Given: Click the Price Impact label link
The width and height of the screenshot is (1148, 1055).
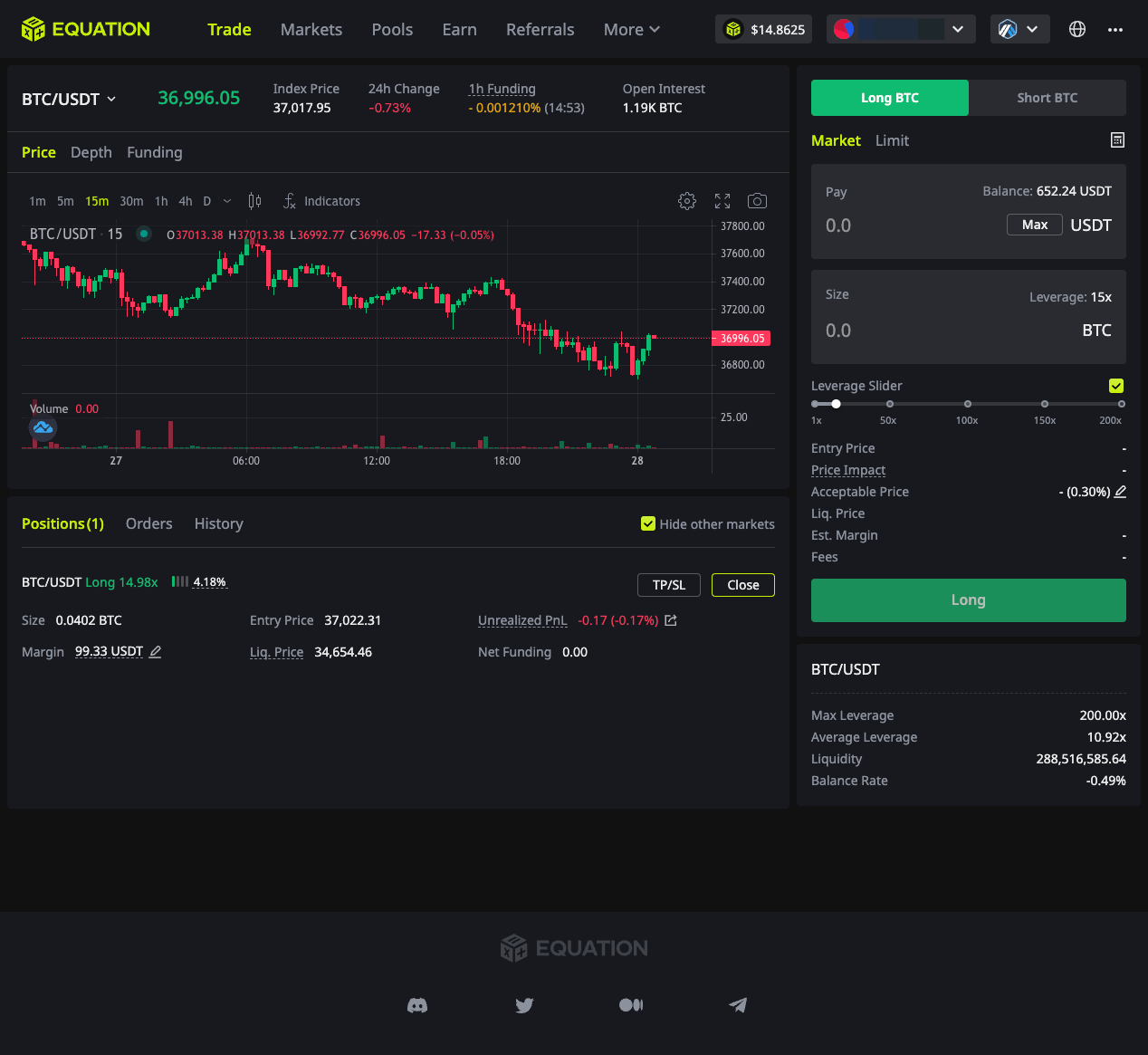Looking at the screenshot, I should [x=848, y=470].
